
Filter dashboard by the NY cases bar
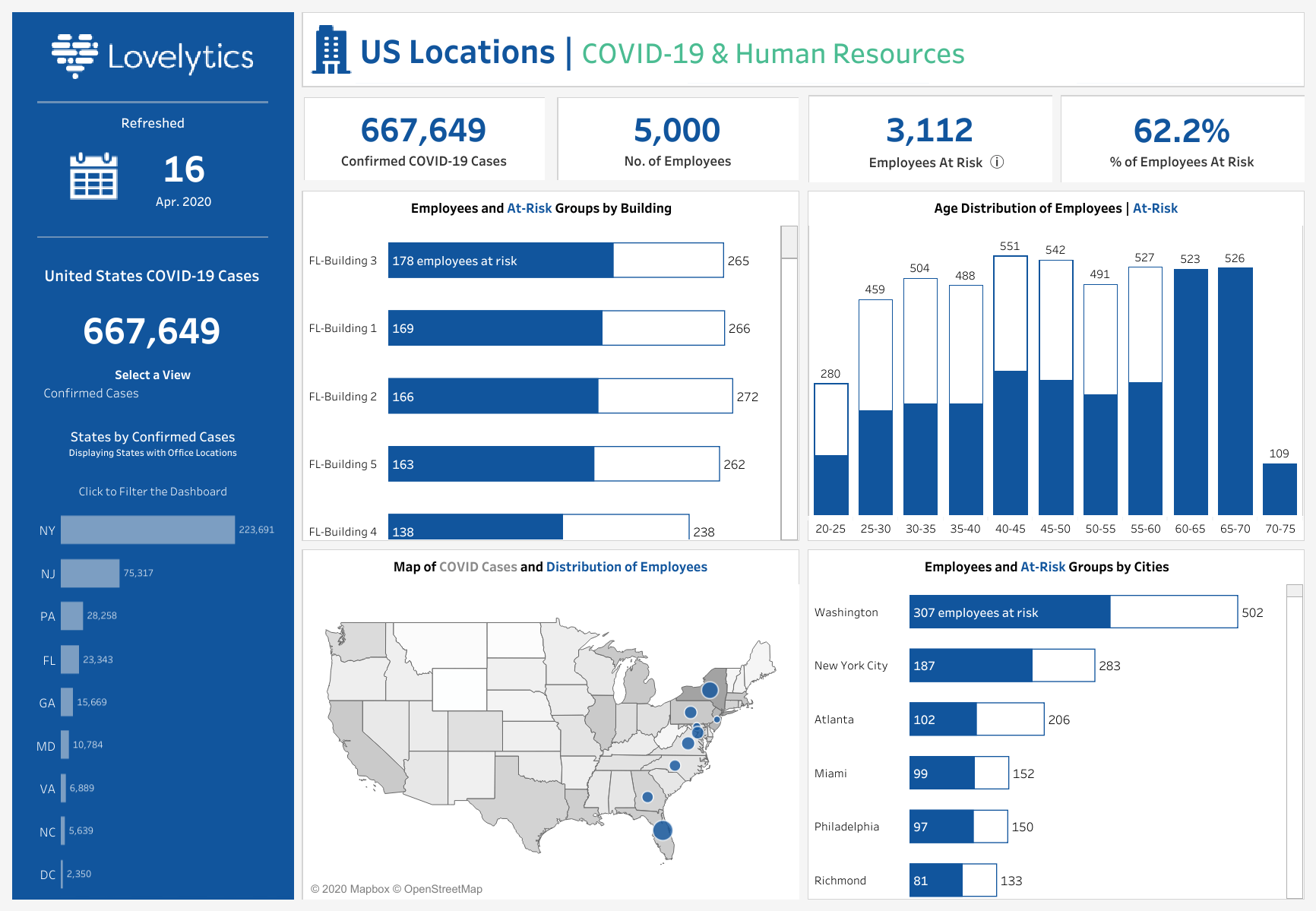click(x=147, y=530)
